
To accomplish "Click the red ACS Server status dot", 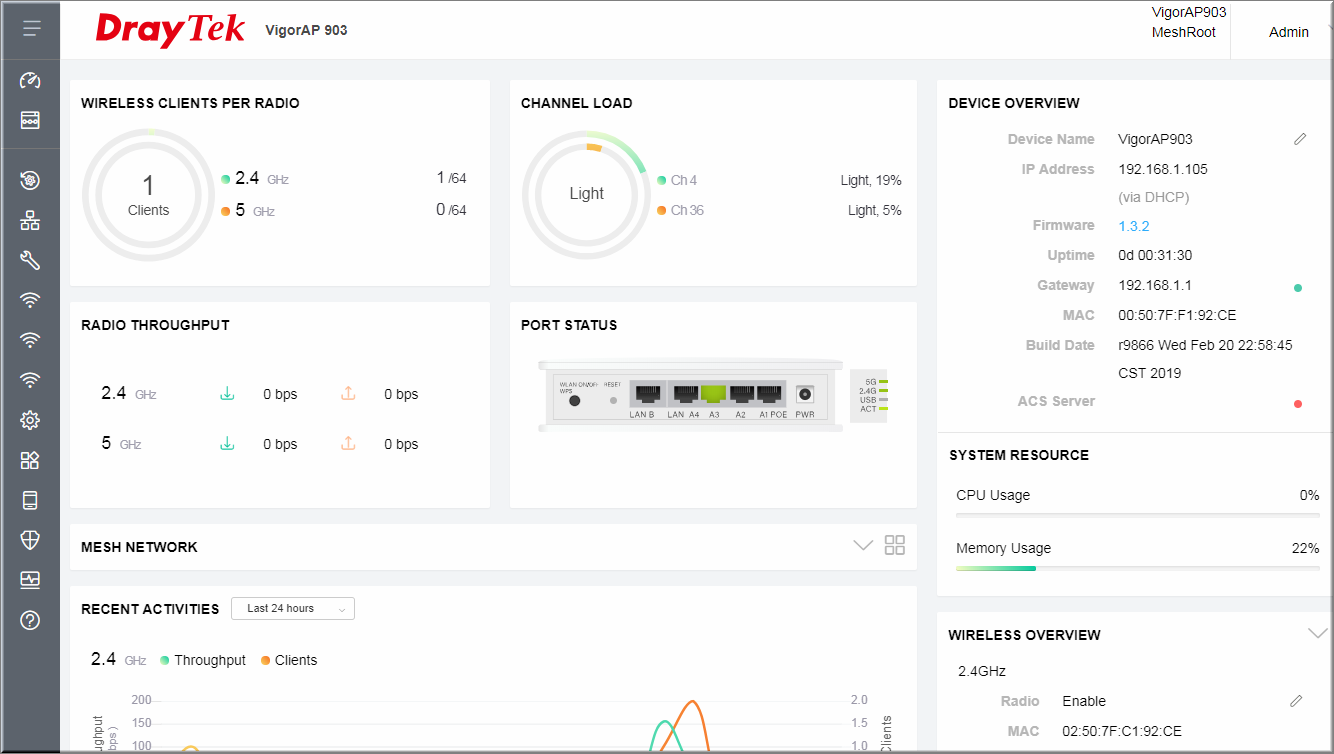I will pos(1298,404).
